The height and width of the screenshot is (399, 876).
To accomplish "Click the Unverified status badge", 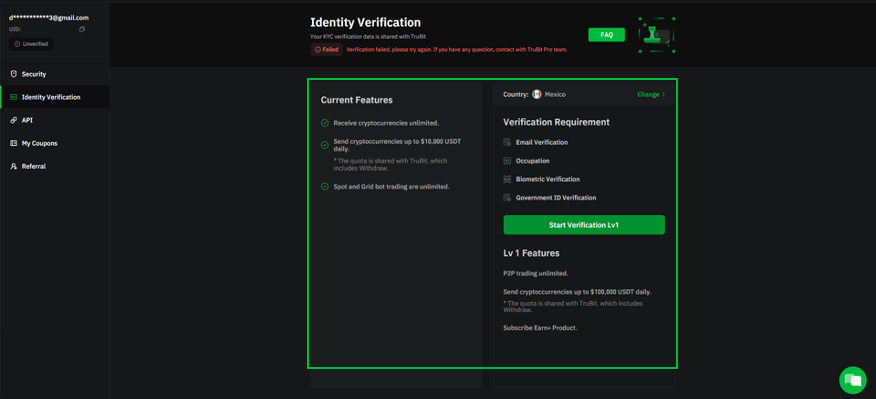I will (x=31, y=44).
